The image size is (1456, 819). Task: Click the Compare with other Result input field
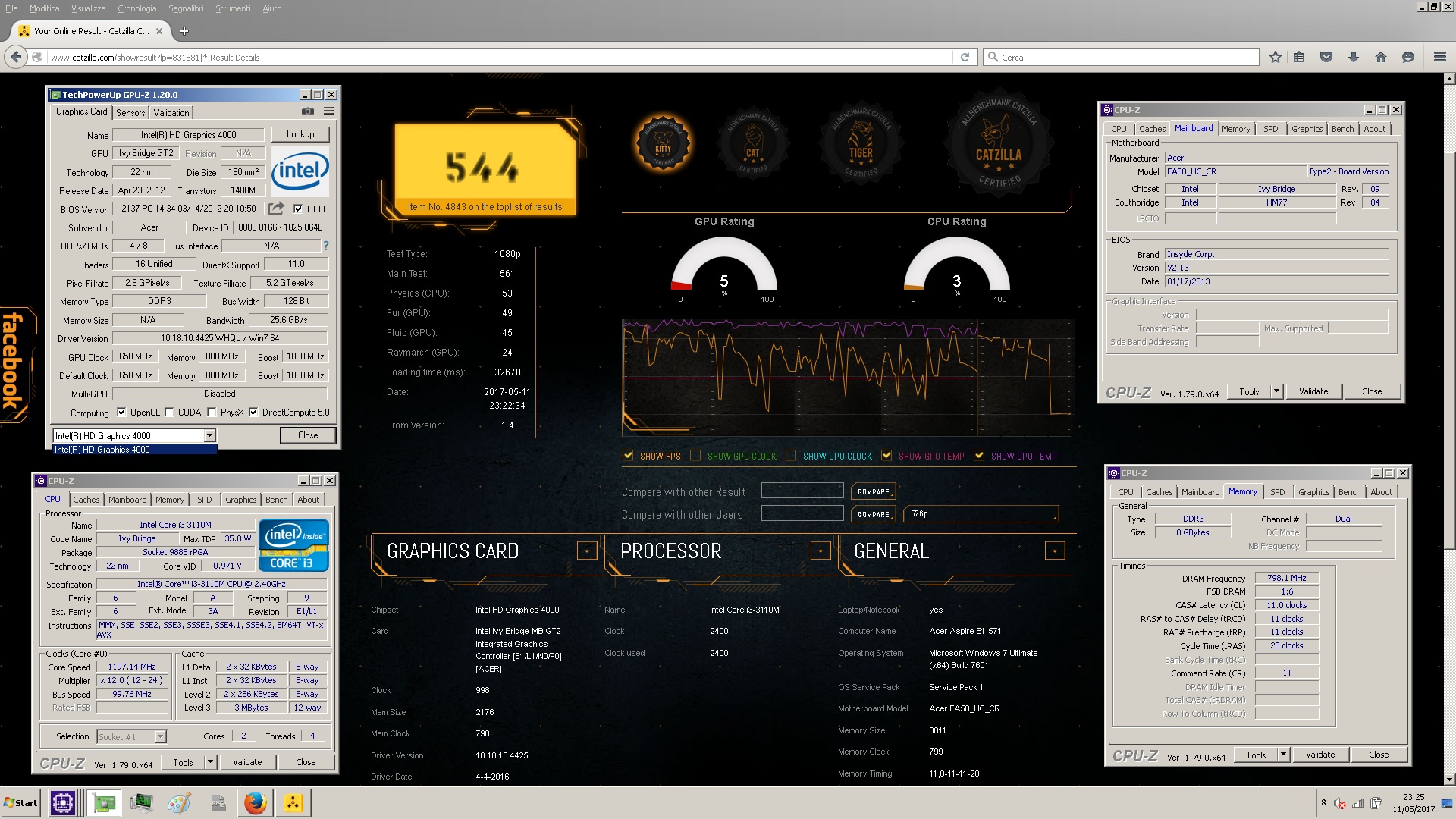pos(802,491)
